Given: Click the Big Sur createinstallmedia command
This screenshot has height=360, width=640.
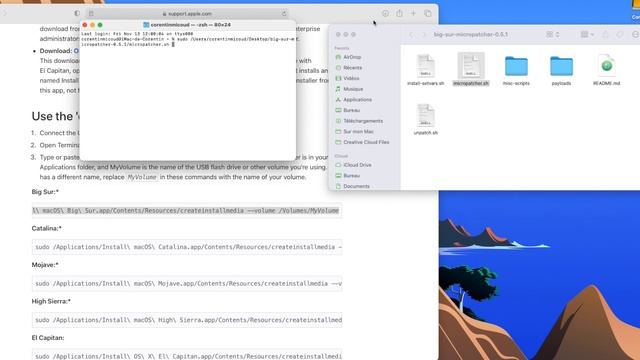Looking at the screenshot, I should click(x=187, y=211).
